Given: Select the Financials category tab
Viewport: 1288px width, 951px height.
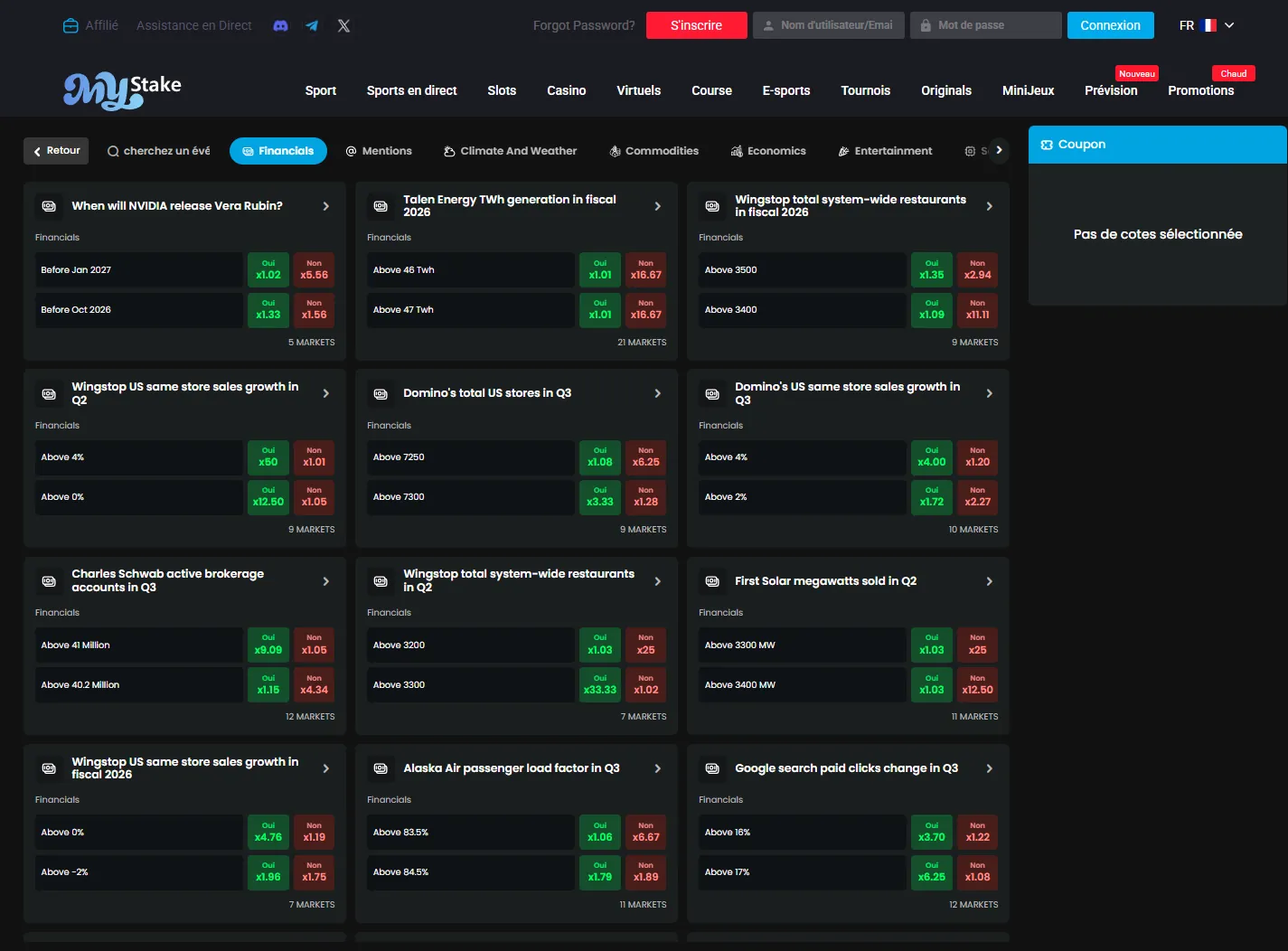Looking at the screenshot, I should click(x=278, y=151).
